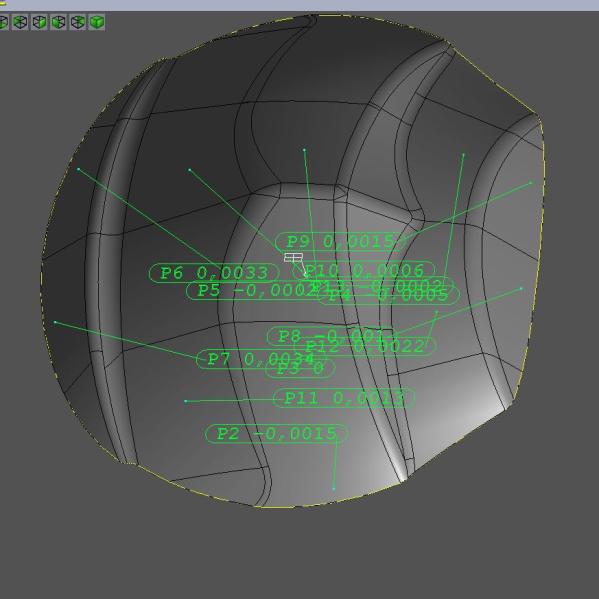Select the measured point at the end of P6's leader
This screenshot has width=599, height=599.
79,169
